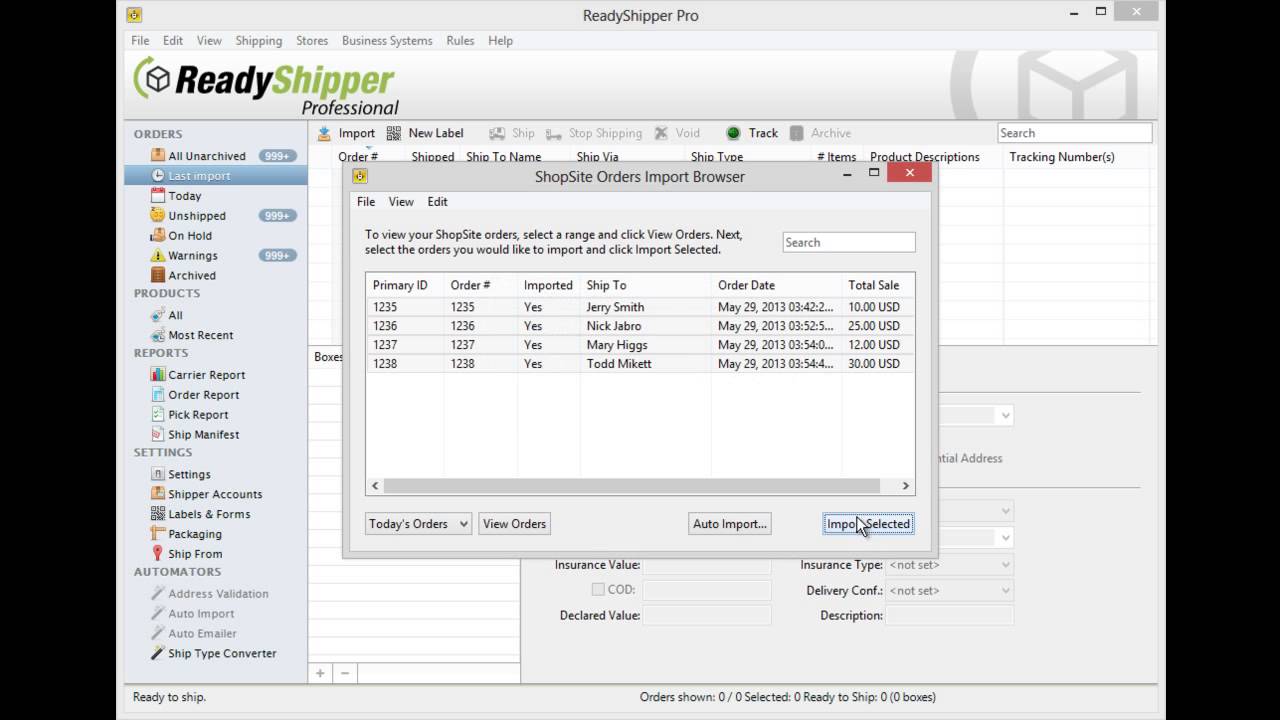This screenshot has height=720, width=1280.
Task: Click the Pick Report icon
Action: (158, 415)
